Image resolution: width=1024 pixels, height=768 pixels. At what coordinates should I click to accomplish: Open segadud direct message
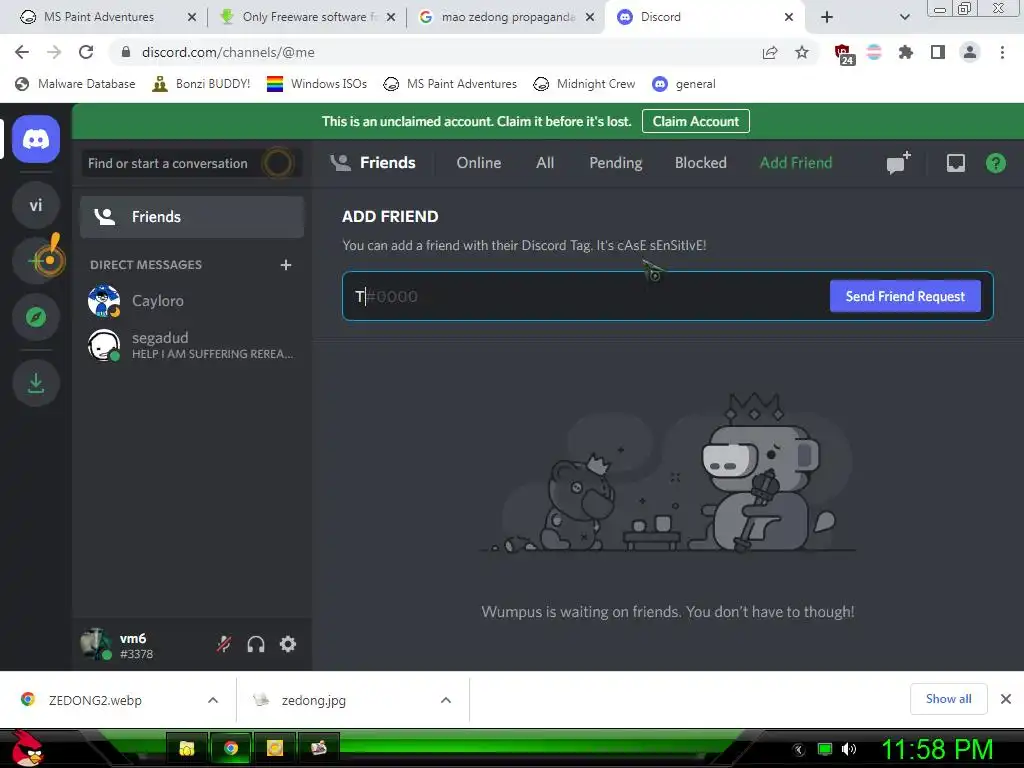click(191, 345)
